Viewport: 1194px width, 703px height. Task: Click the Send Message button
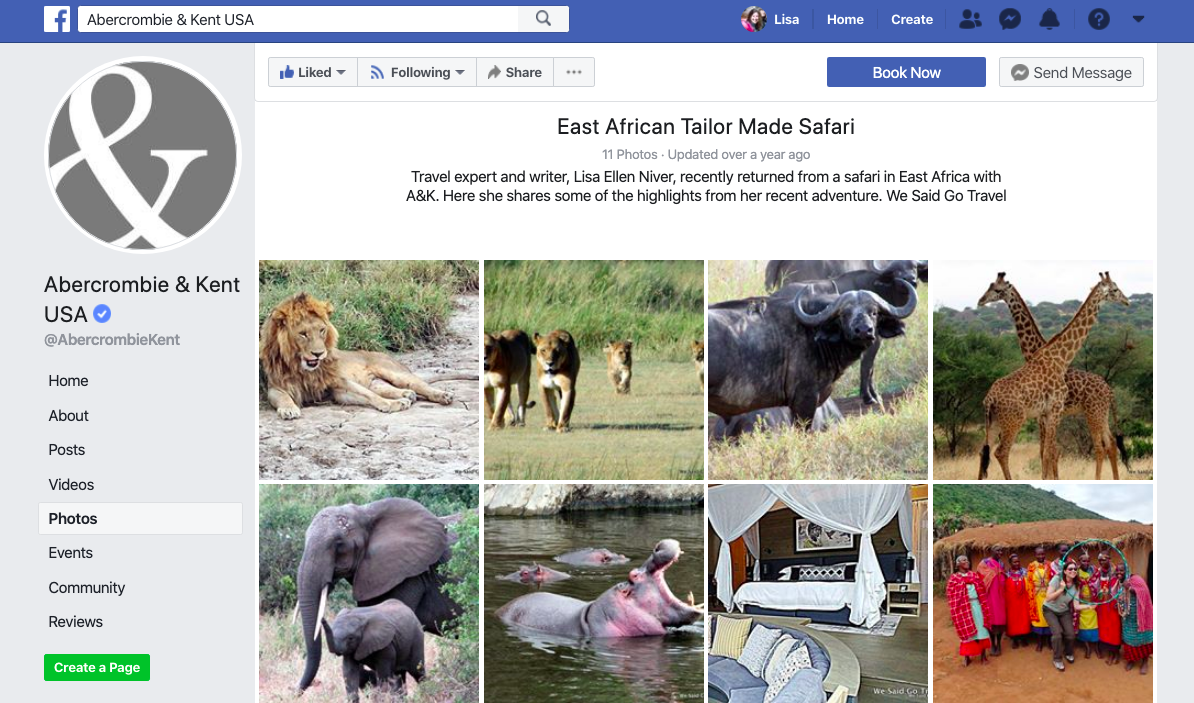coord(1071,72)
